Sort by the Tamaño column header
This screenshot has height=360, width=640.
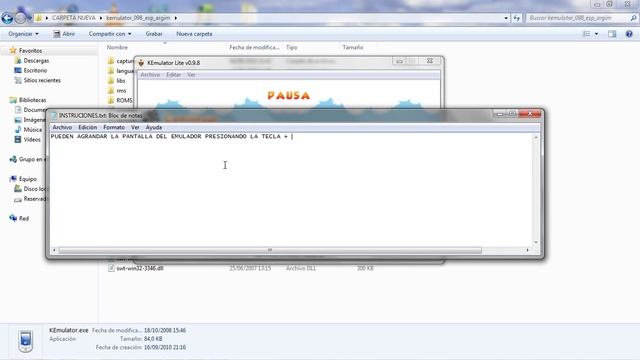coord(353,47)
